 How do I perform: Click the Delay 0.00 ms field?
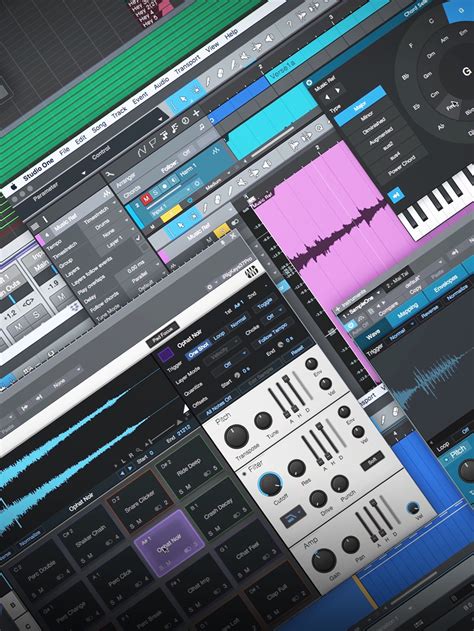point(136,267)
